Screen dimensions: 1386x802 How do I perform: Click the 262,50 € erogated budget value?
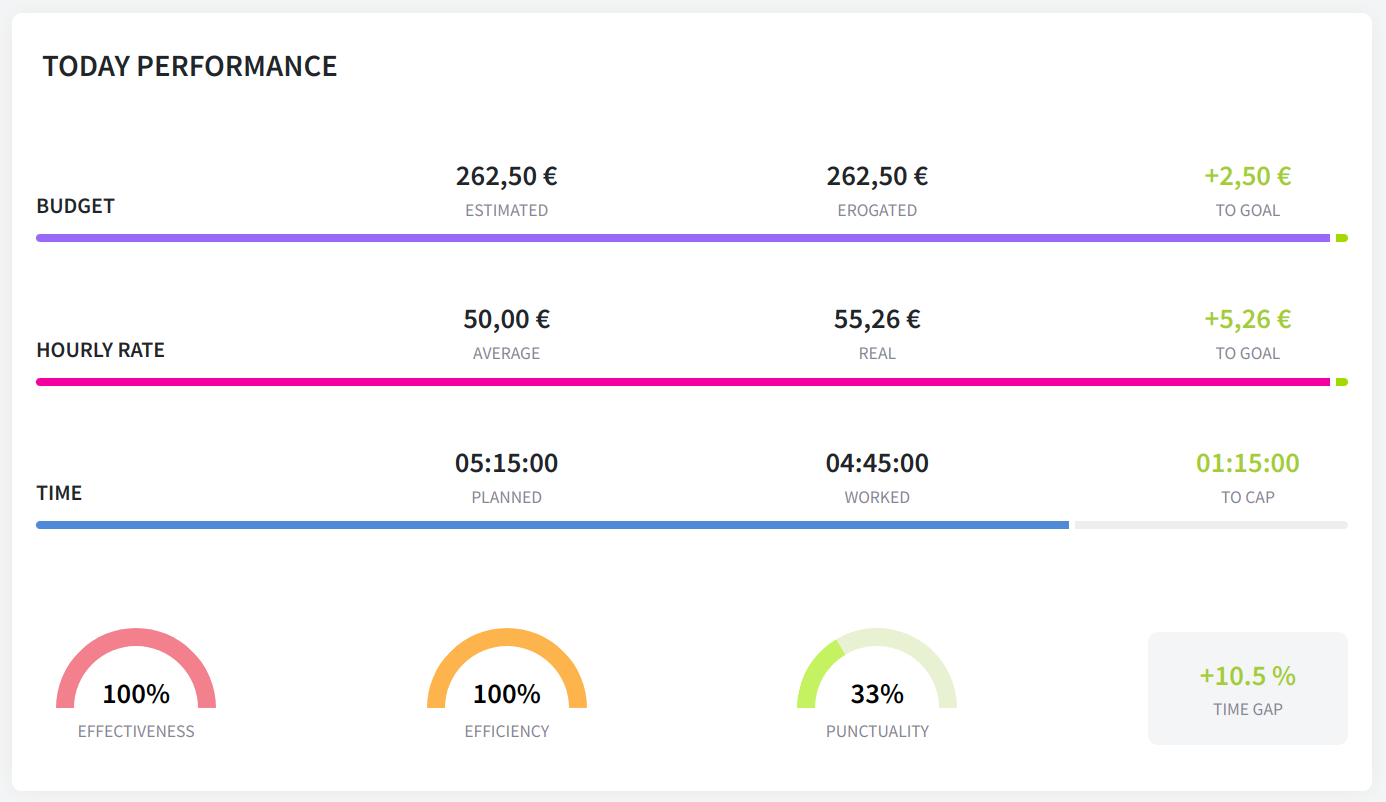coord(877,176)
